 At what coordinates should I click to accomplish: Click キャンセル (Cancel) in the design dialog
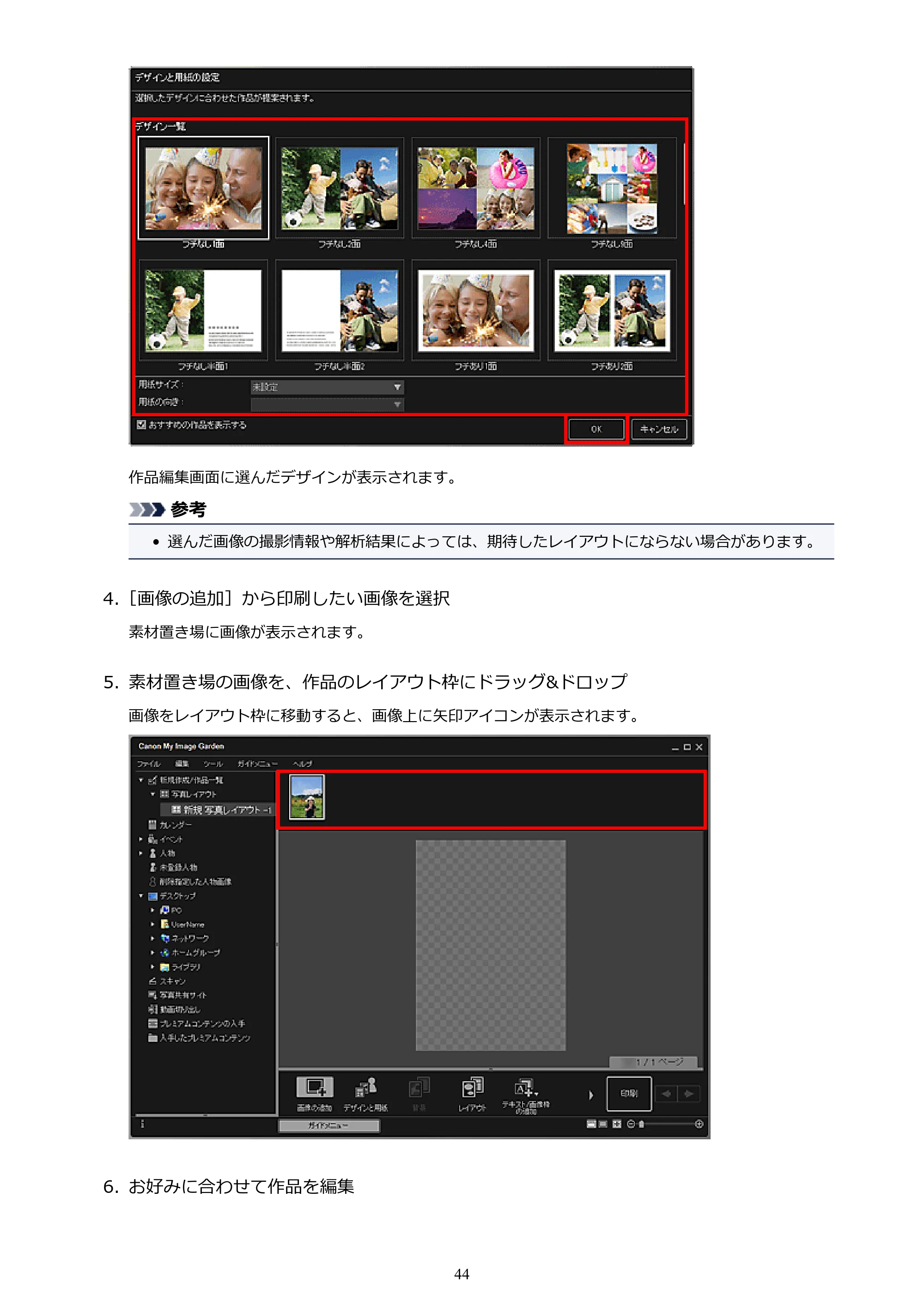pyautogui.click(x=659, y=429)
